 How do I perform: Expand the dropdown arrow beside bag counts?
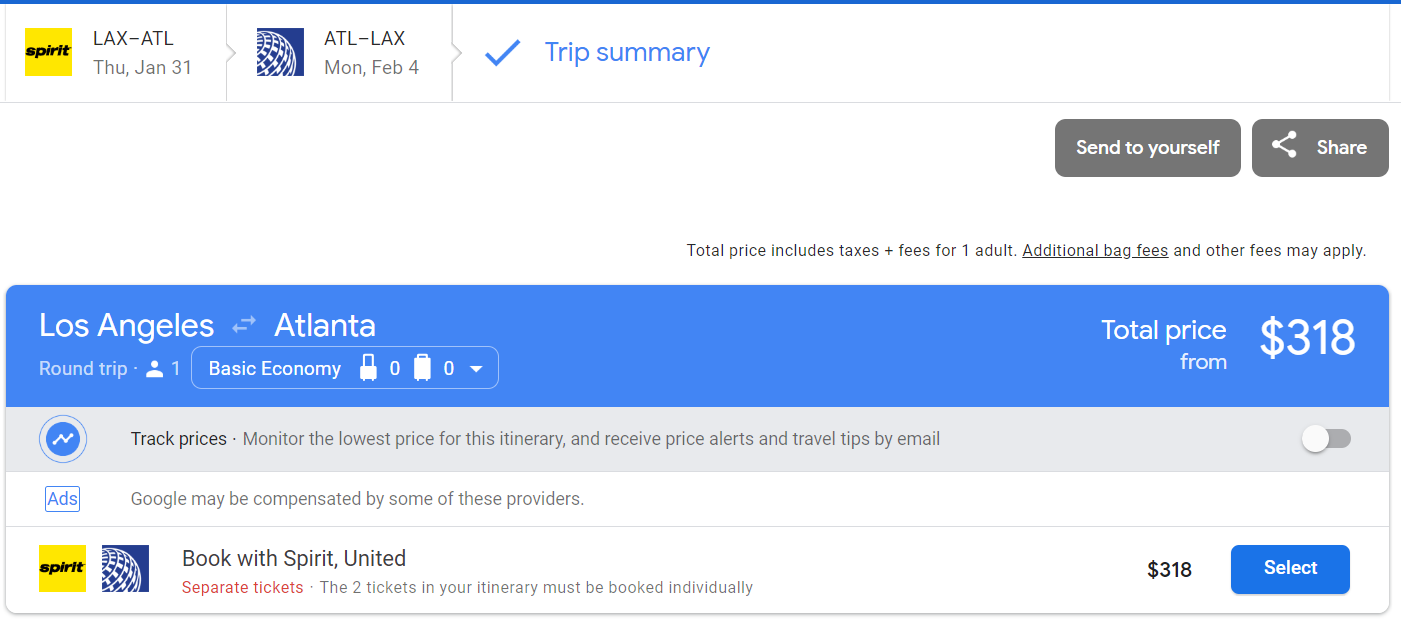coord(477,369)
